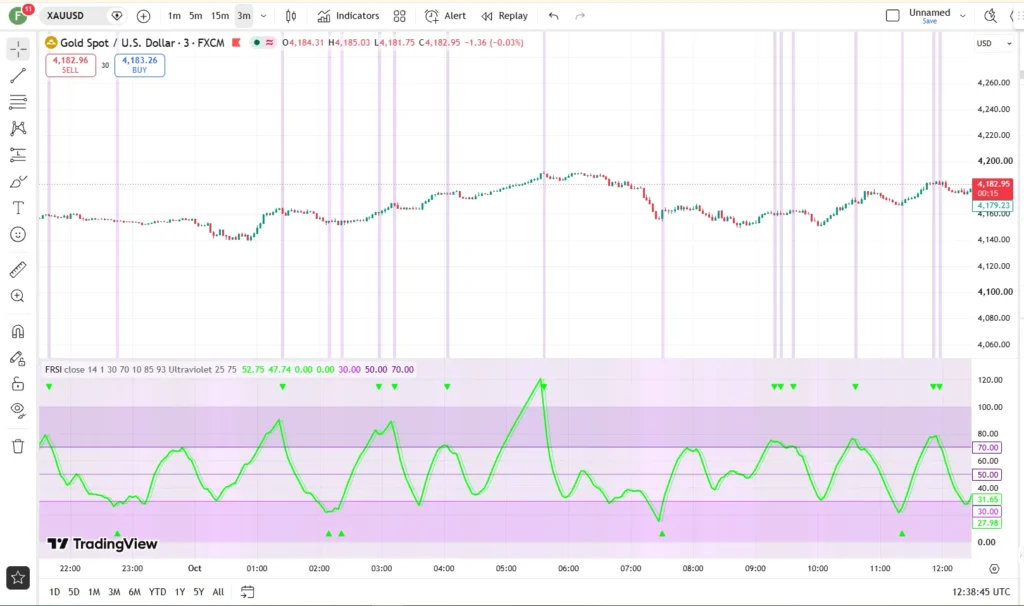
Task: Select the pattern drawing tool
Action: pos(18,128)
